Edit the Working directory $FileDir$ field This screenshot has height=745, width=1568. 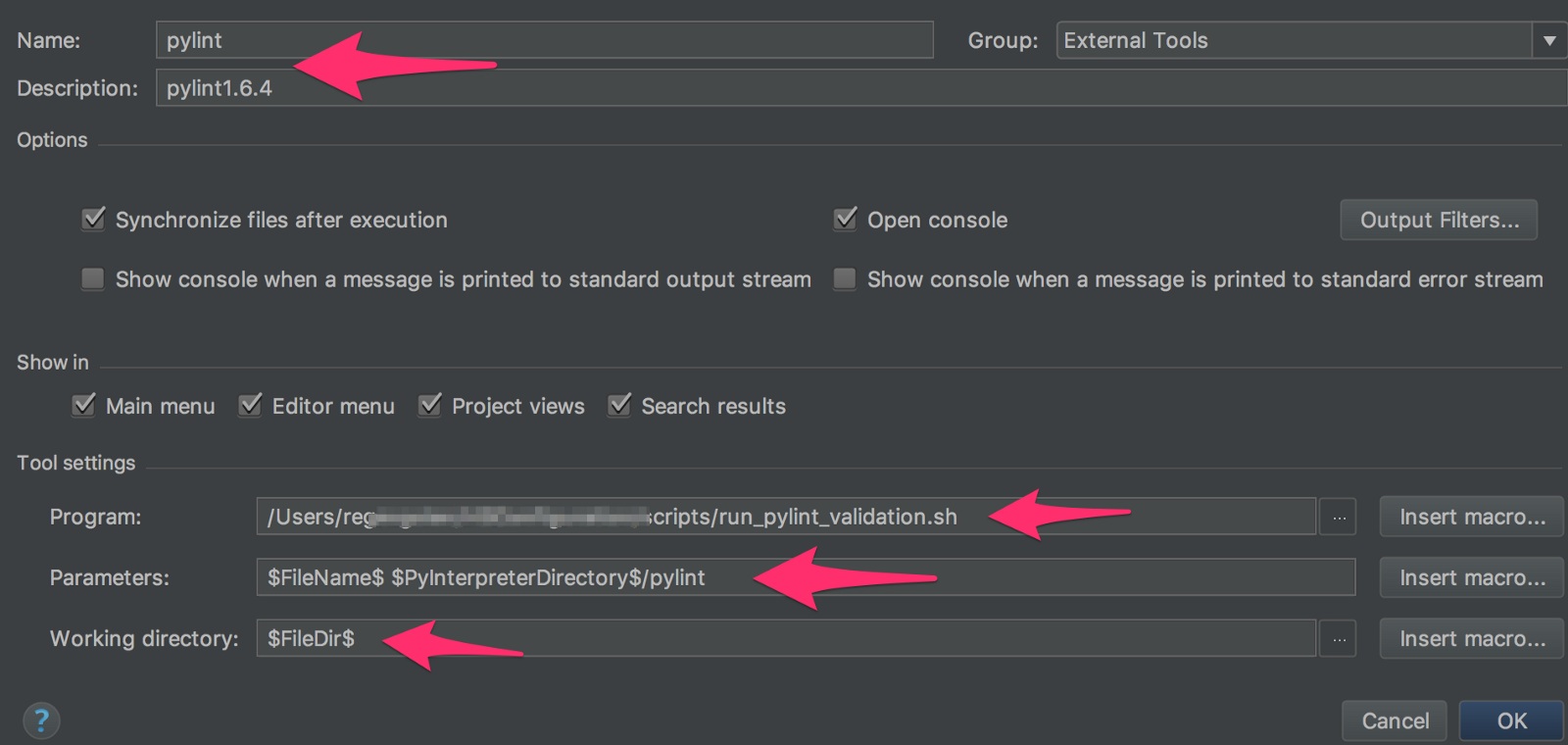pos(786,638)
